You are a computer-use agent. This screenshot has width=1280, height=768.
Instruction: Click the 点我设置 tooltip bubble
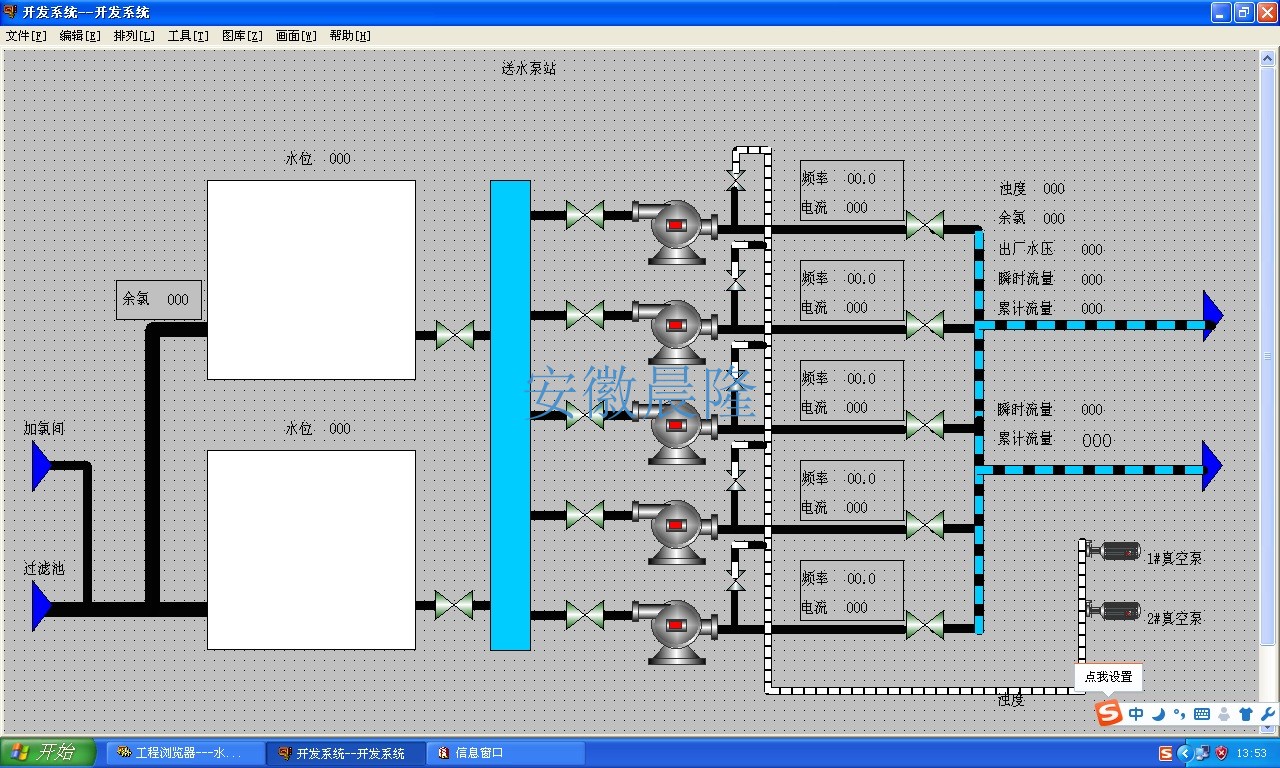(1109, 677)
